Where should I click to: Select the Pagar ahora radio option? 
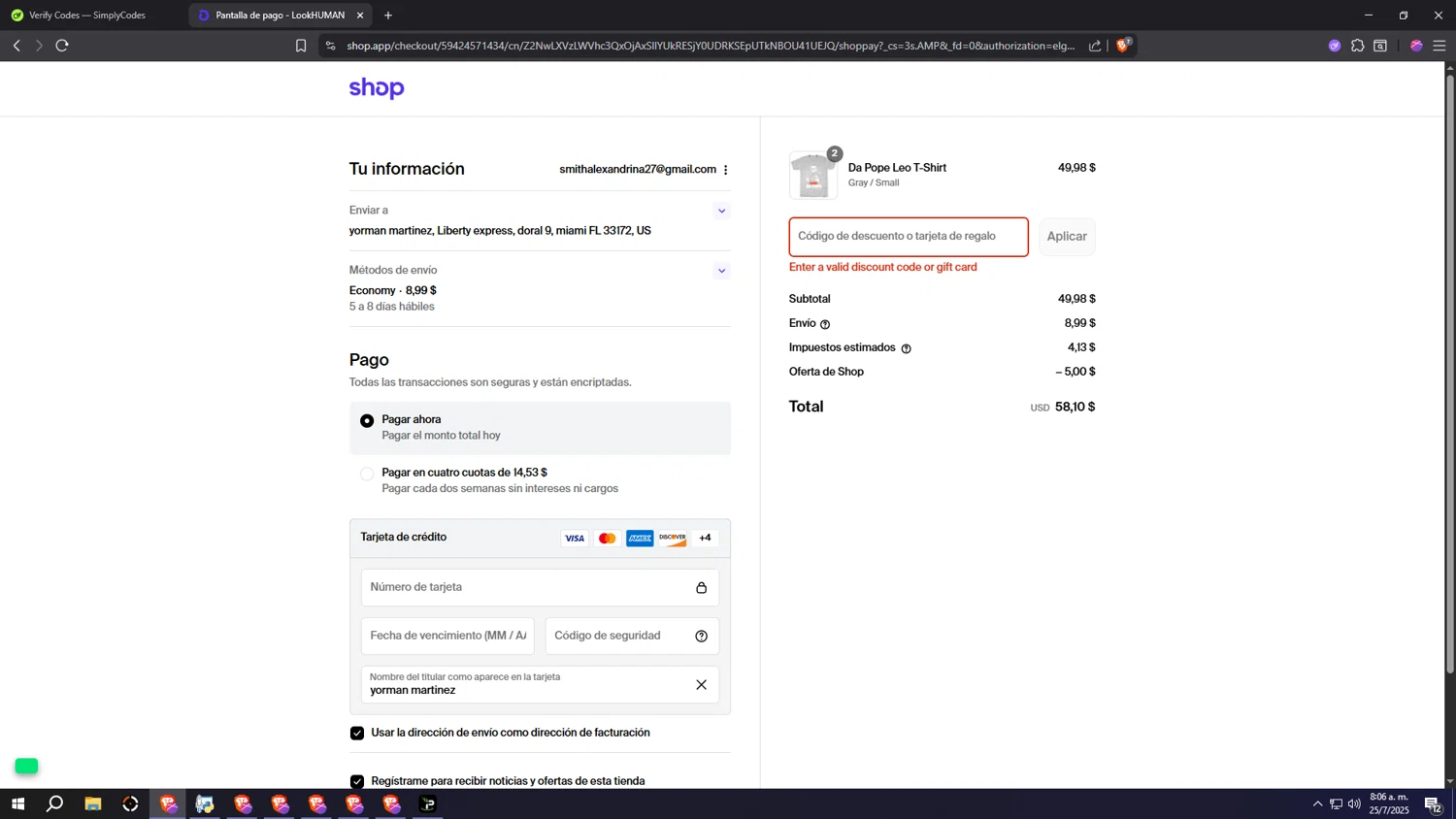coord(367,421)
